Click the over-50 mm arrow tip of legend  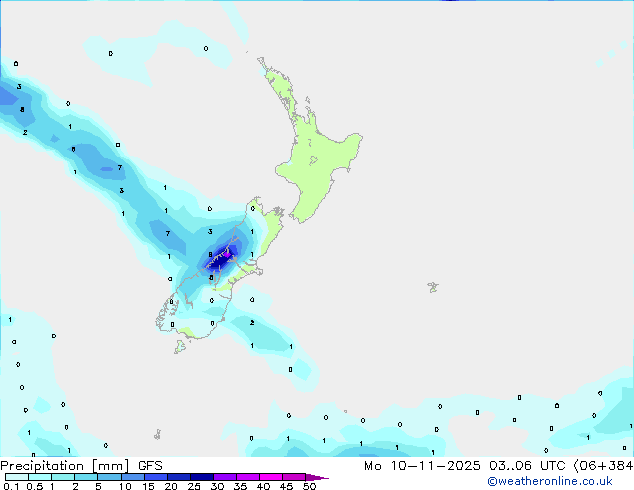pos(317,477)
